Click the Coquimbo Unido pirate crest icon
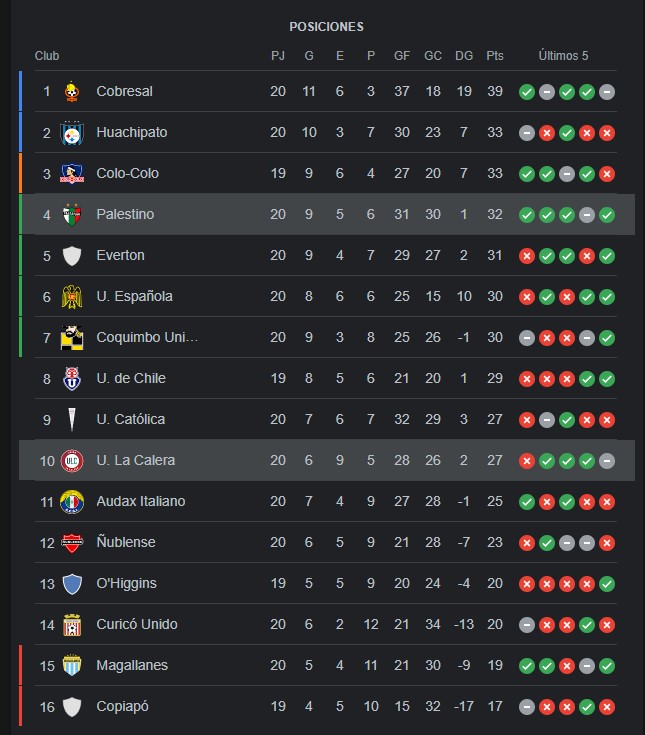Viewport: 645px width, 735px height. 72,338
